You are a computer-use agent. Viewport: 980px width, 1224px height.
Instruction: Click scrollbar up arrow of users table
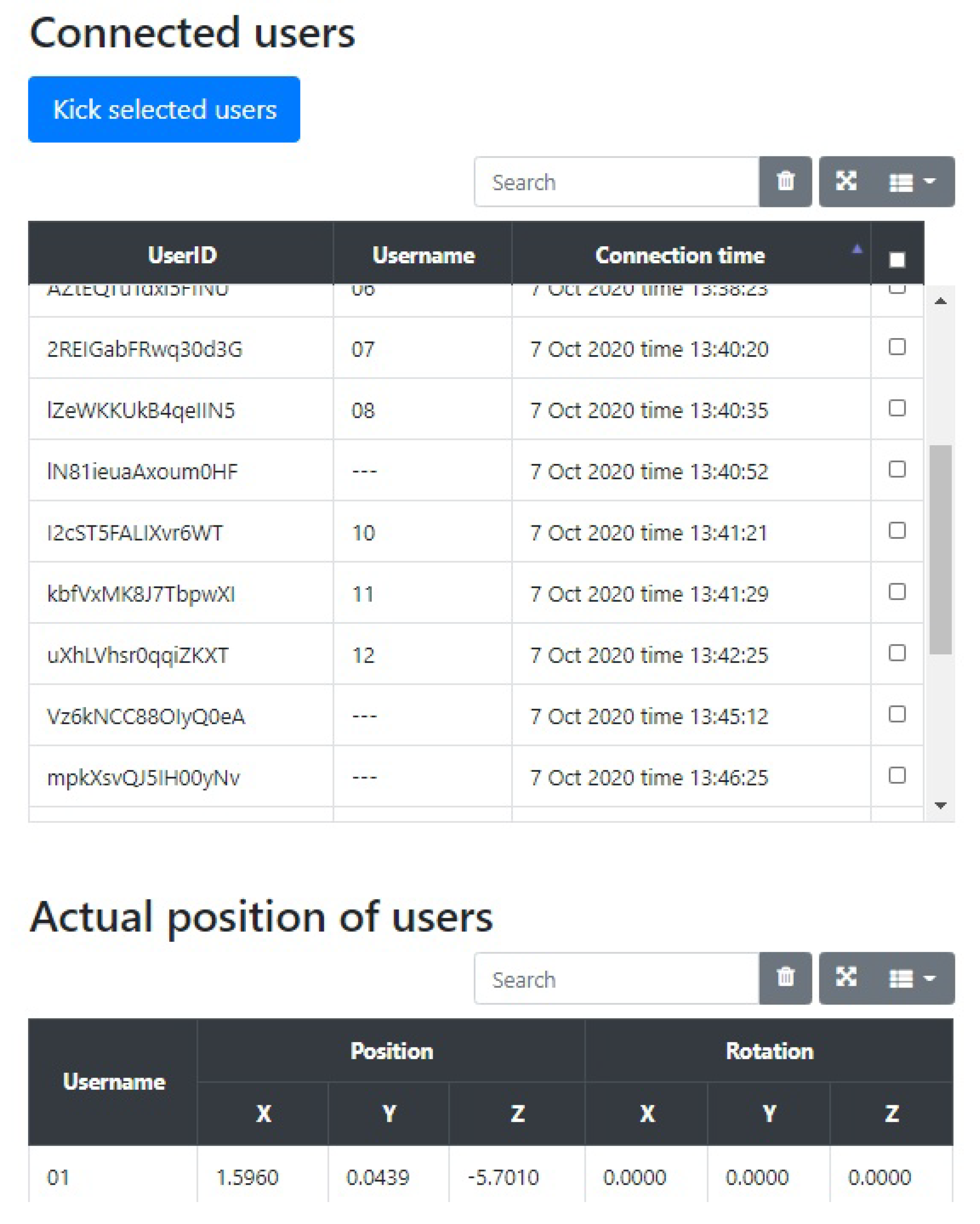pos(940,301)
